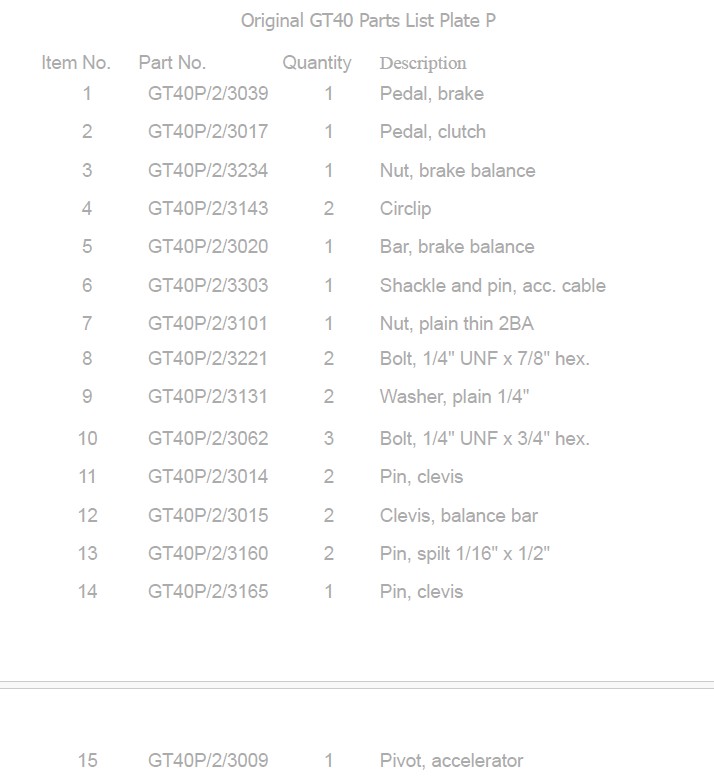
Task: Select Bolt, 1/4" UNF x 7/8" hex. description
Action: click(484, 358)
